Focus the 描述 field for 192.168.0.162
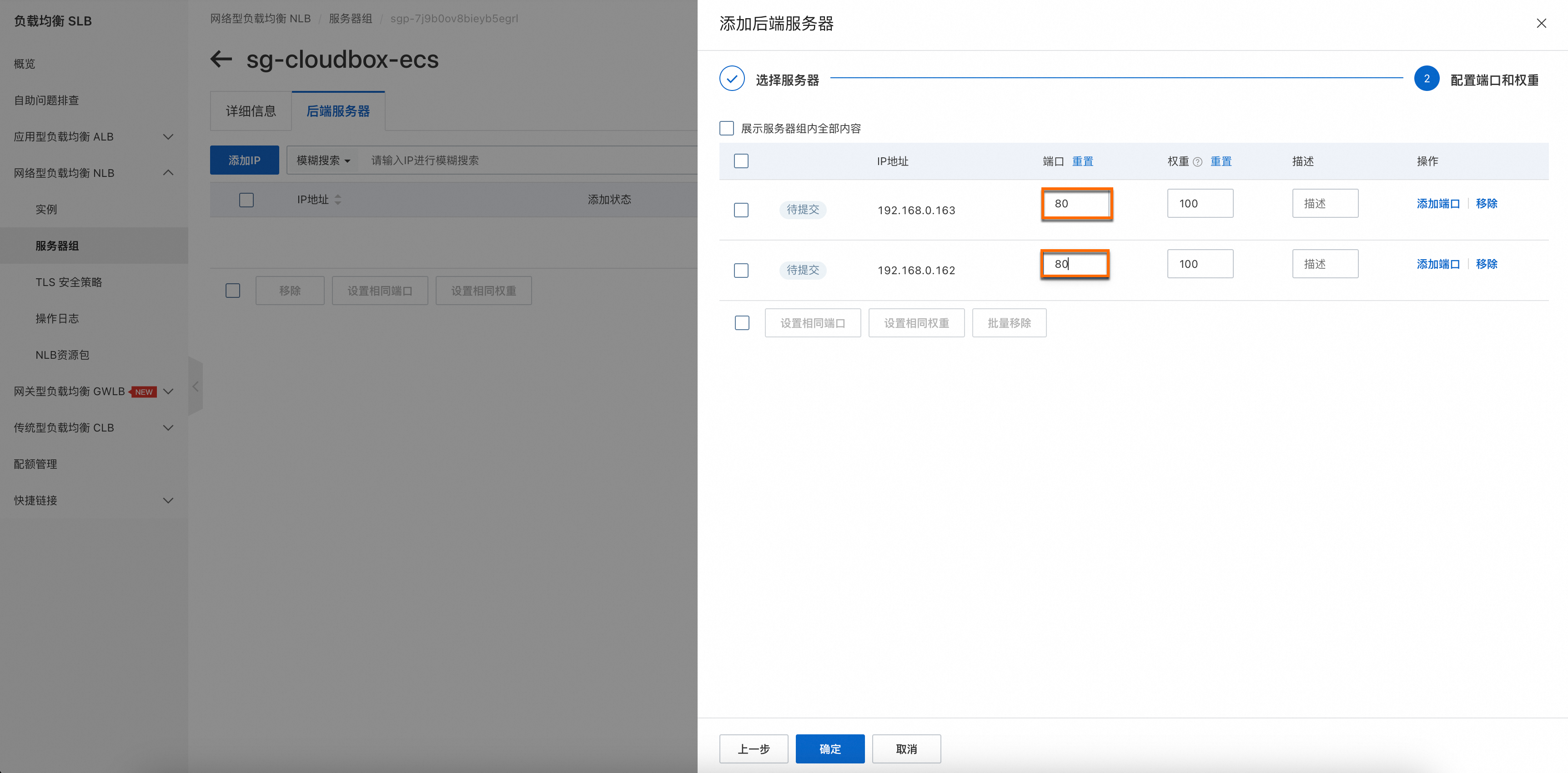The image size is (1568, 773). coord(1325,264)
